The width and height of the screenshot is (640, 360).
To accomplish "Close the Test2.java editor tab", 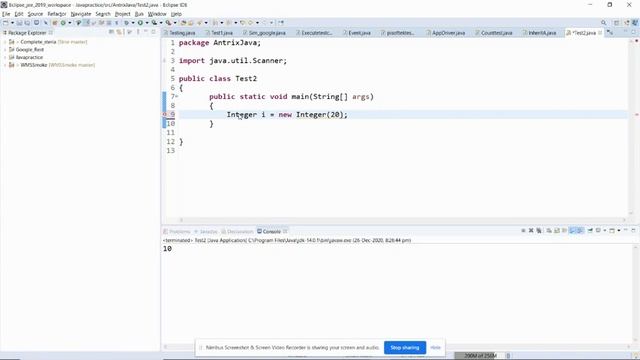I will click(x=600, y=33).
